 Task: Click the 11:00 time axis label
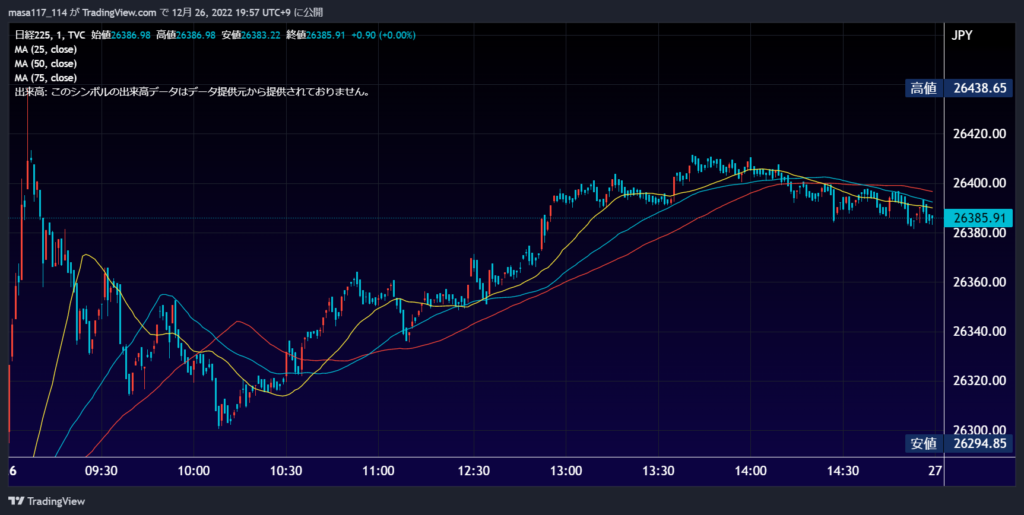tap(379, 471)
